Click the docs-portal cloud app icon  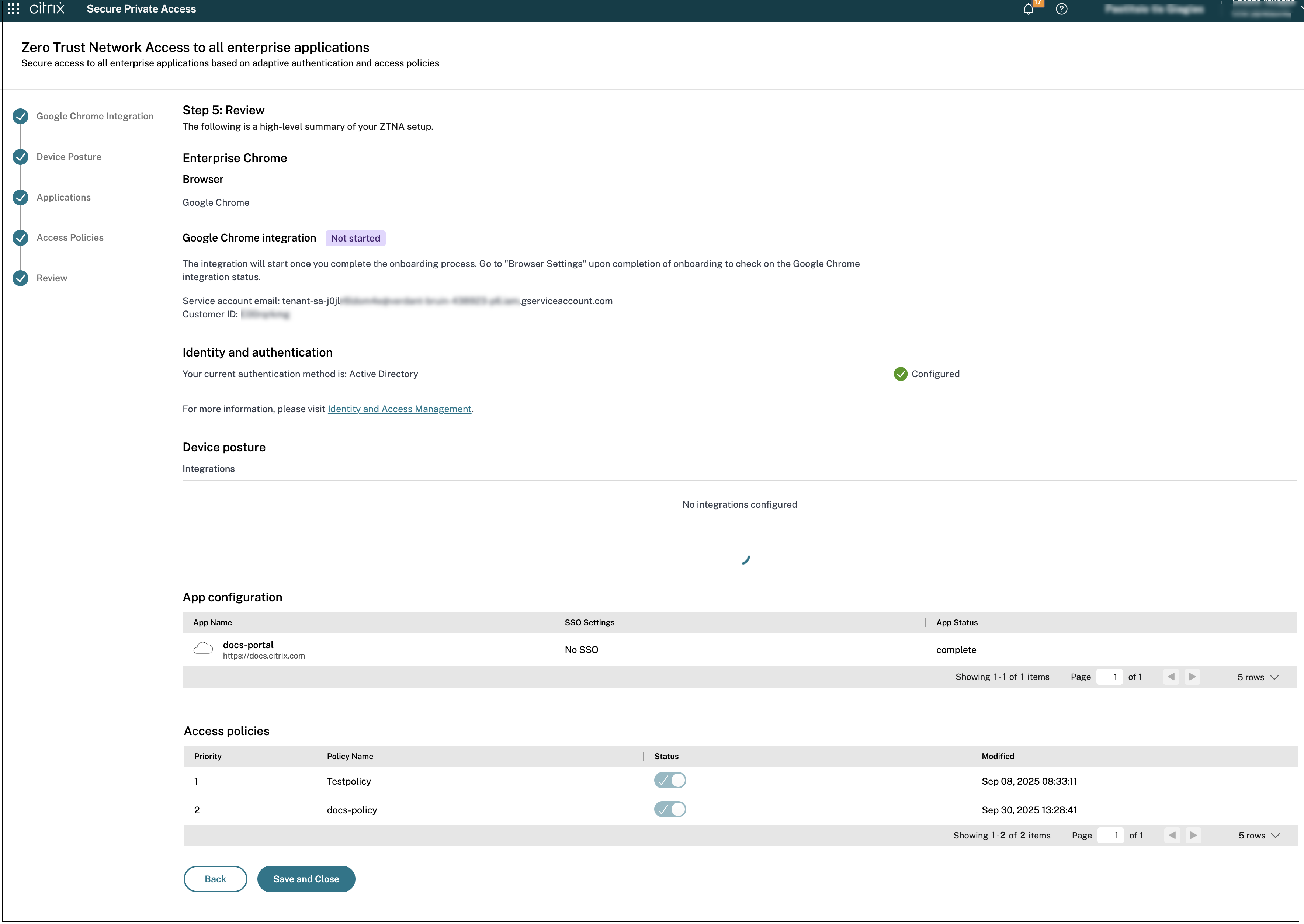click(203, 649)
